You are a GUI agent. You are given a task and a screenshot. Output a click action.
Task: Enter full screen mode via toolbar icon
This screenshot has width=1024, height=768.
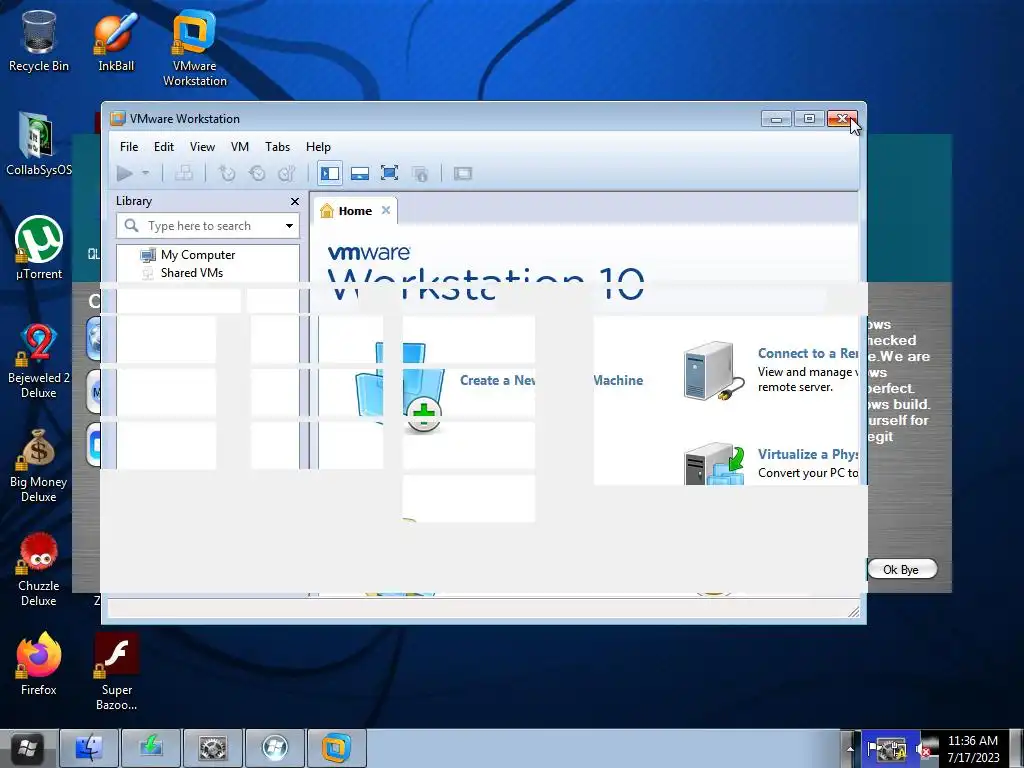point(389,174)
